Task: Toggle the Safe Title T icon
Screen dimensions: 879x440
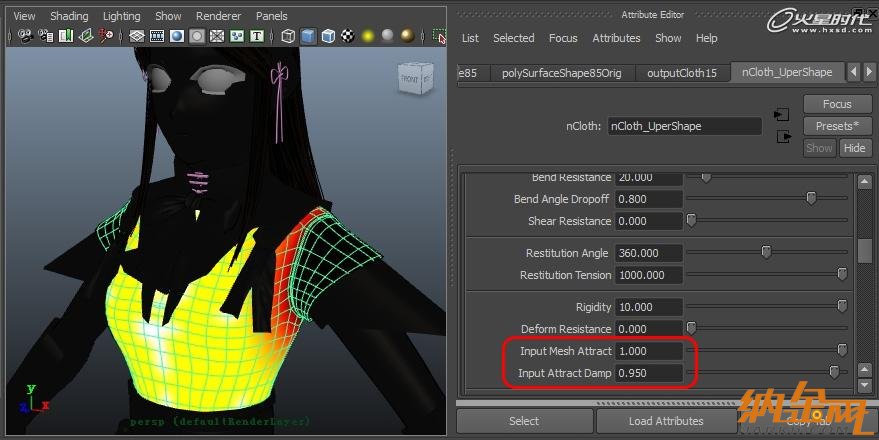Action: pyautogui.click(x=257, y=36)
